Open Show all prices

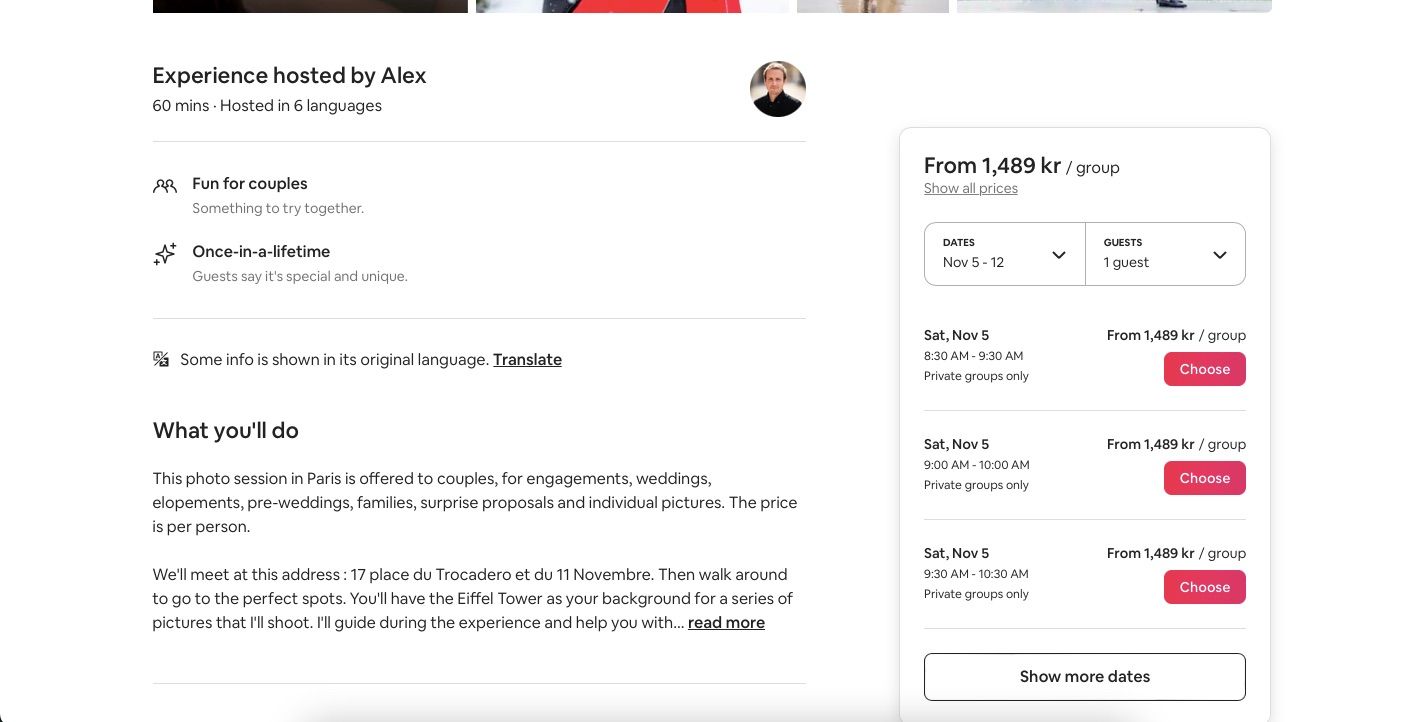[970, 188]
